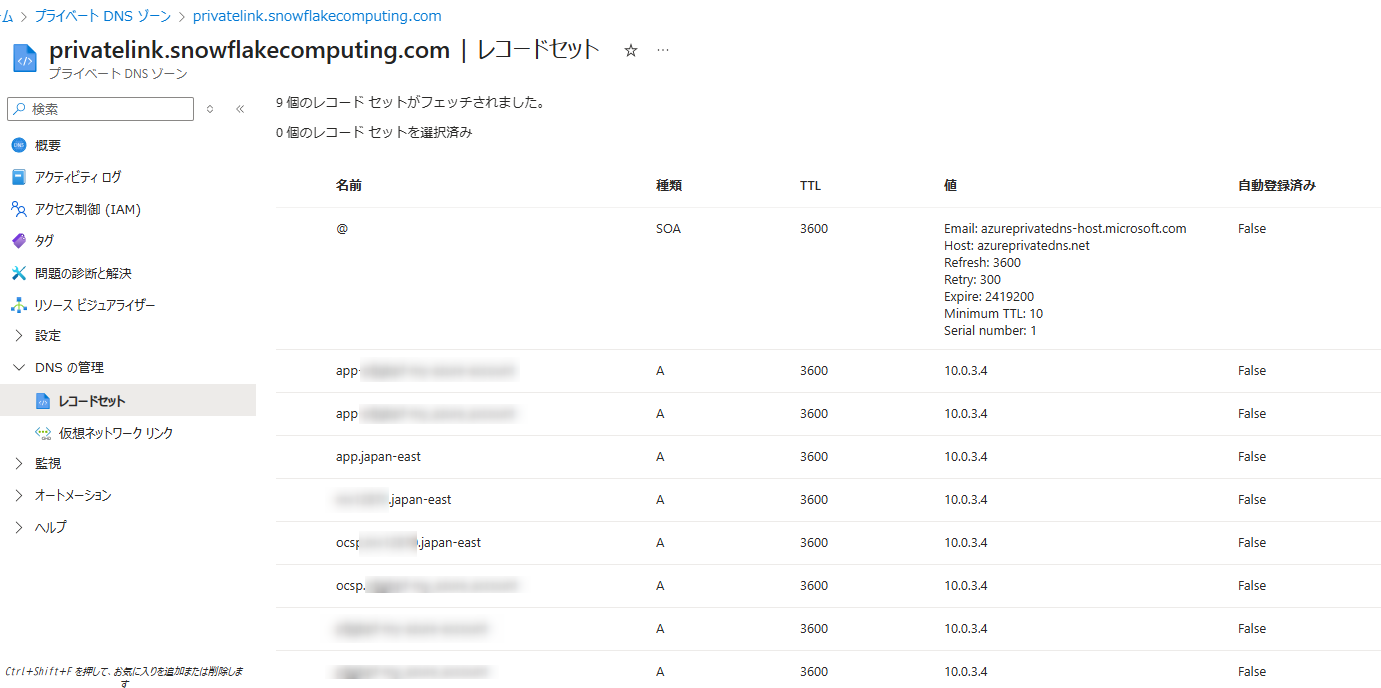Screen dimensions: 1381x688
Task: Click the Recordsets (レコードセット) menu icon
Action: click(x=43, y=401)
